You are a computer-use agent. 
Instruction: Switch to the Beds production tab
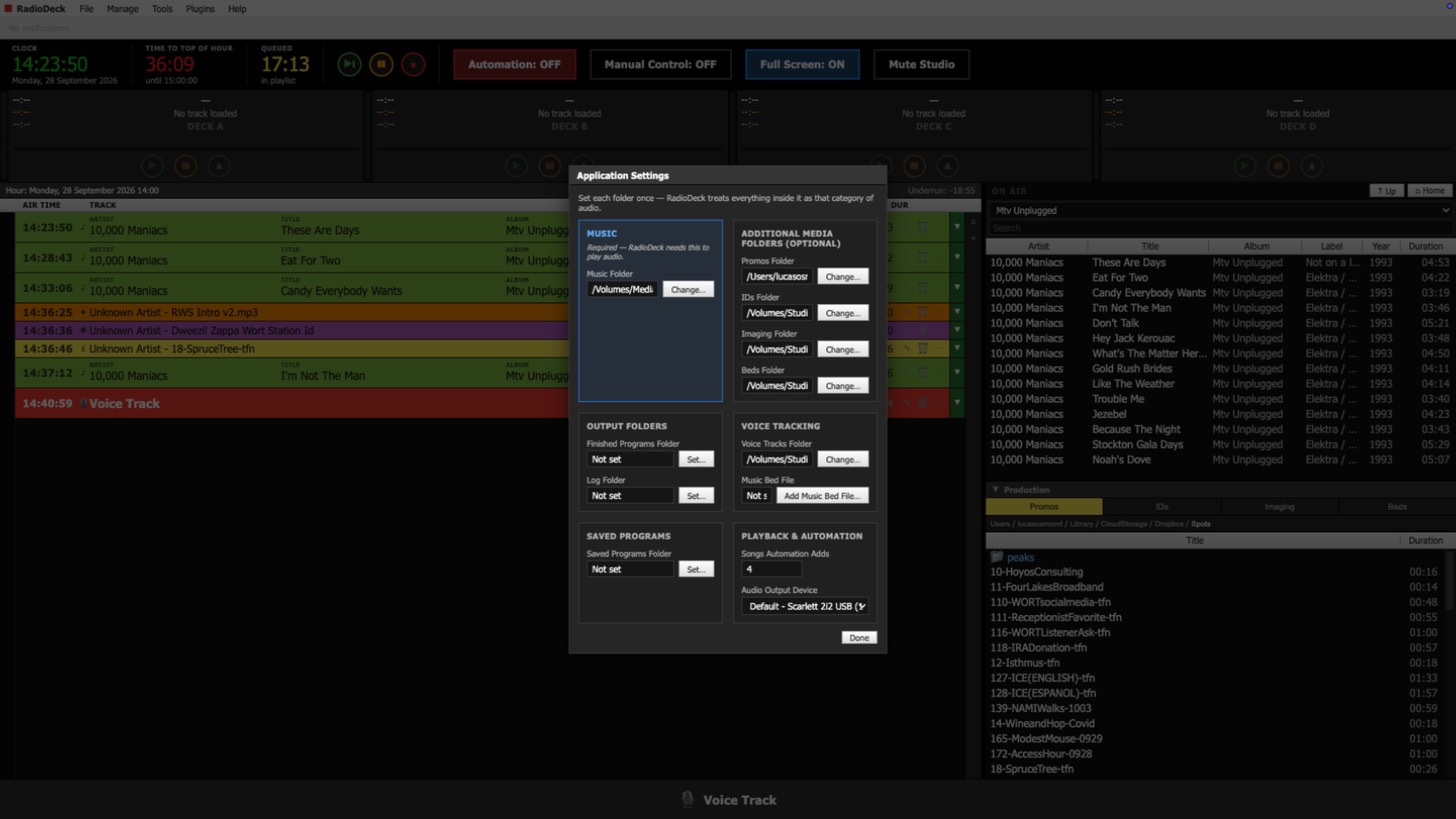click(1396, 507)
